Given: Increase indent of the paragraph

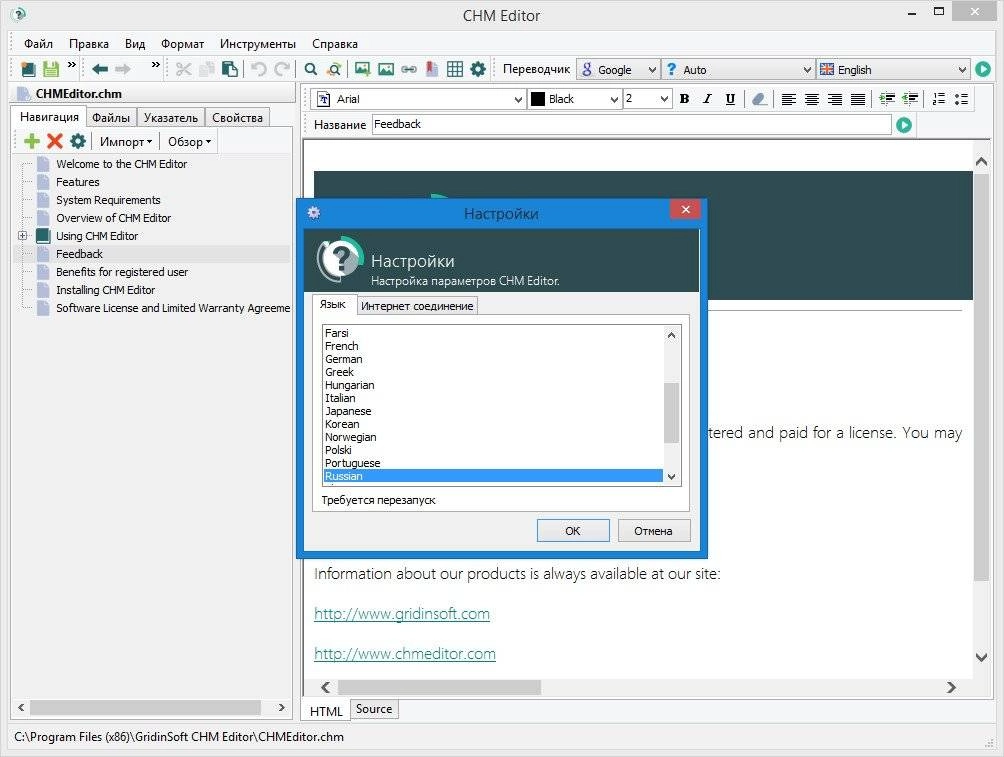Looking at the screenshot, I should point(887,99).
